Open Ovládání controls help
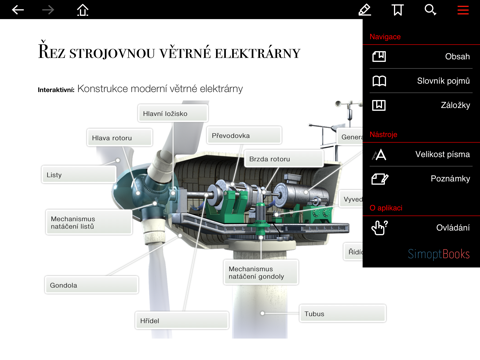 421,228
